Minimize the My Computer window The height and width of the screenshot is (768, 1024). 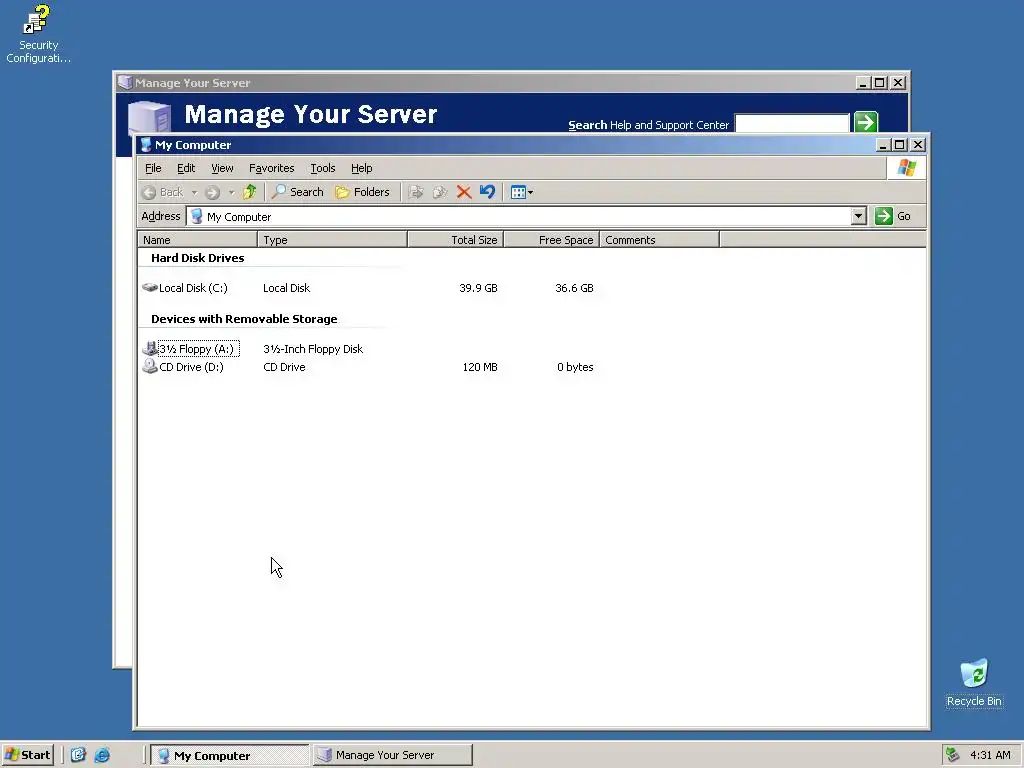click(883, 145)
